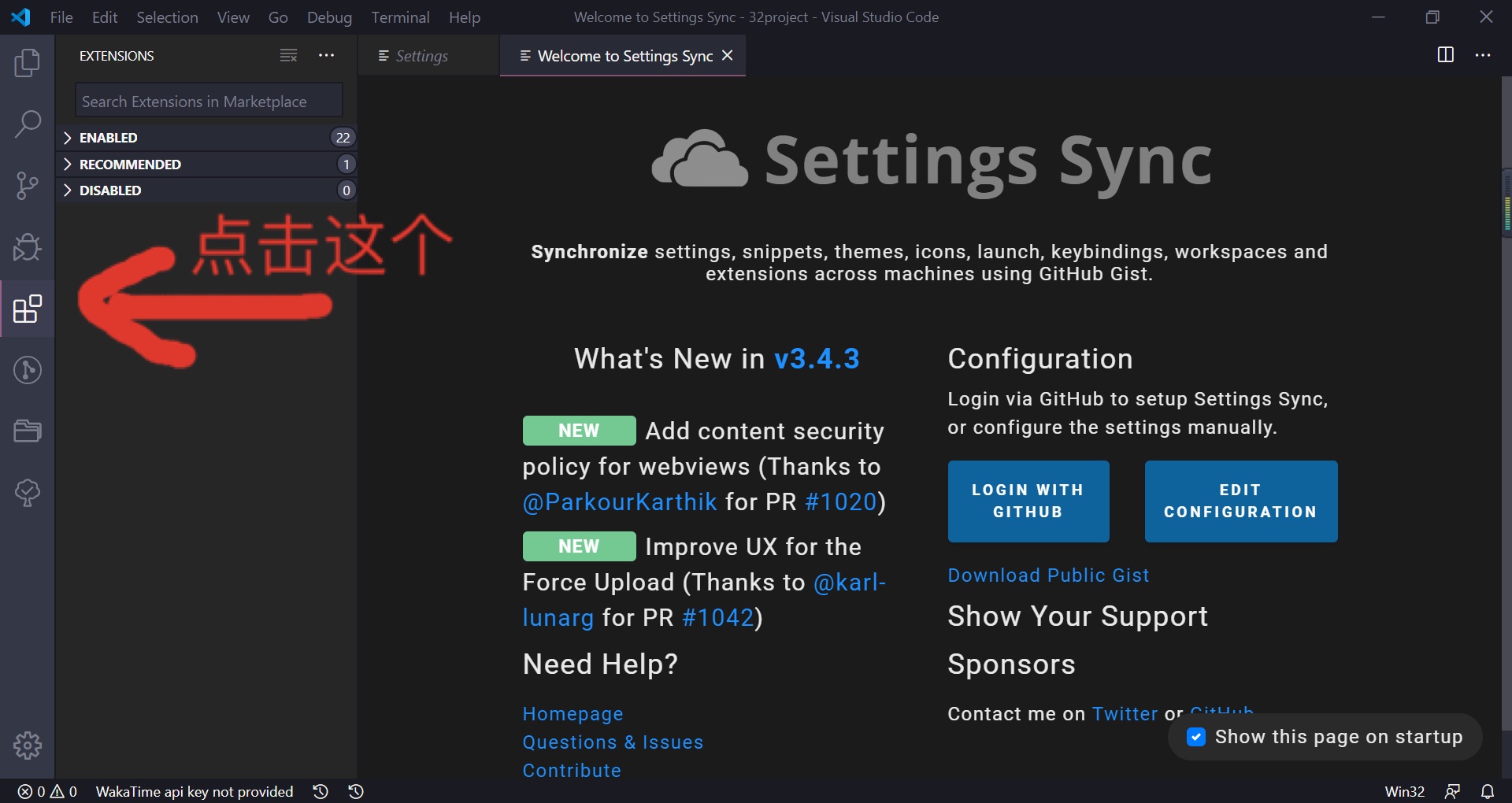1512x803 pixels.
Task: Open the PR #1042 link
Action: pos(718,618)
